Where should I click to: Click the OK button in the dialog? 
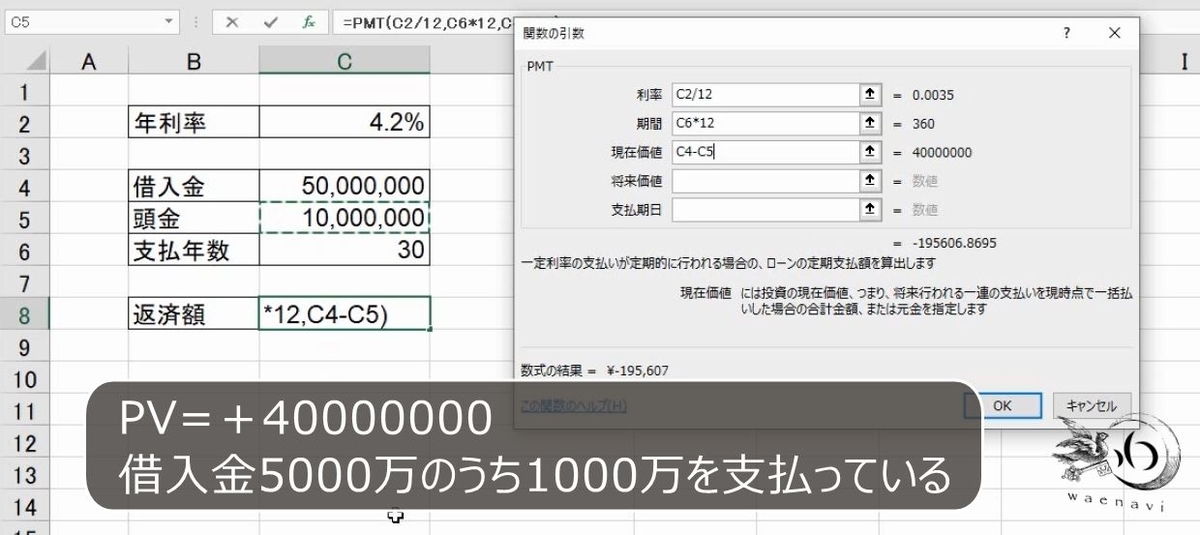(1002, 405)
